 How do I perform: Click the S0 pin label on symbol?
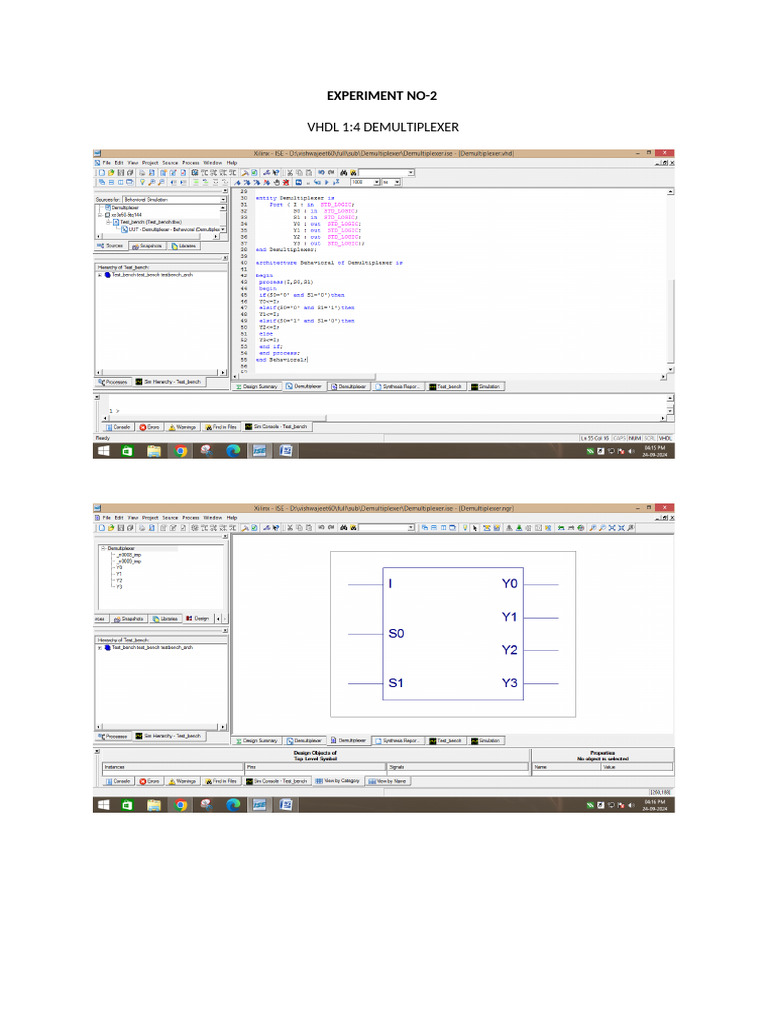[396, 633]
